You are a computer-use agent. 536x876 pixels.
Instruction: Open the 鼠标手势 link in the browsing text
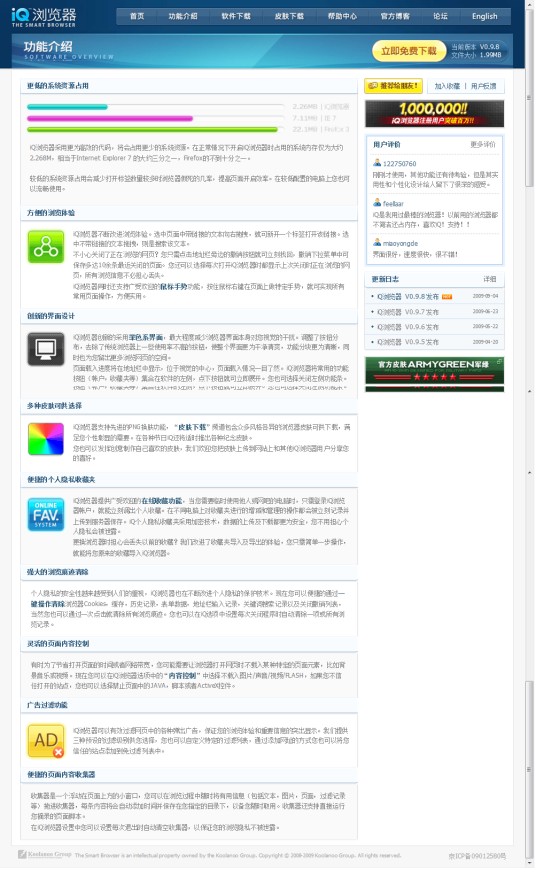click(x=173, y=286)
